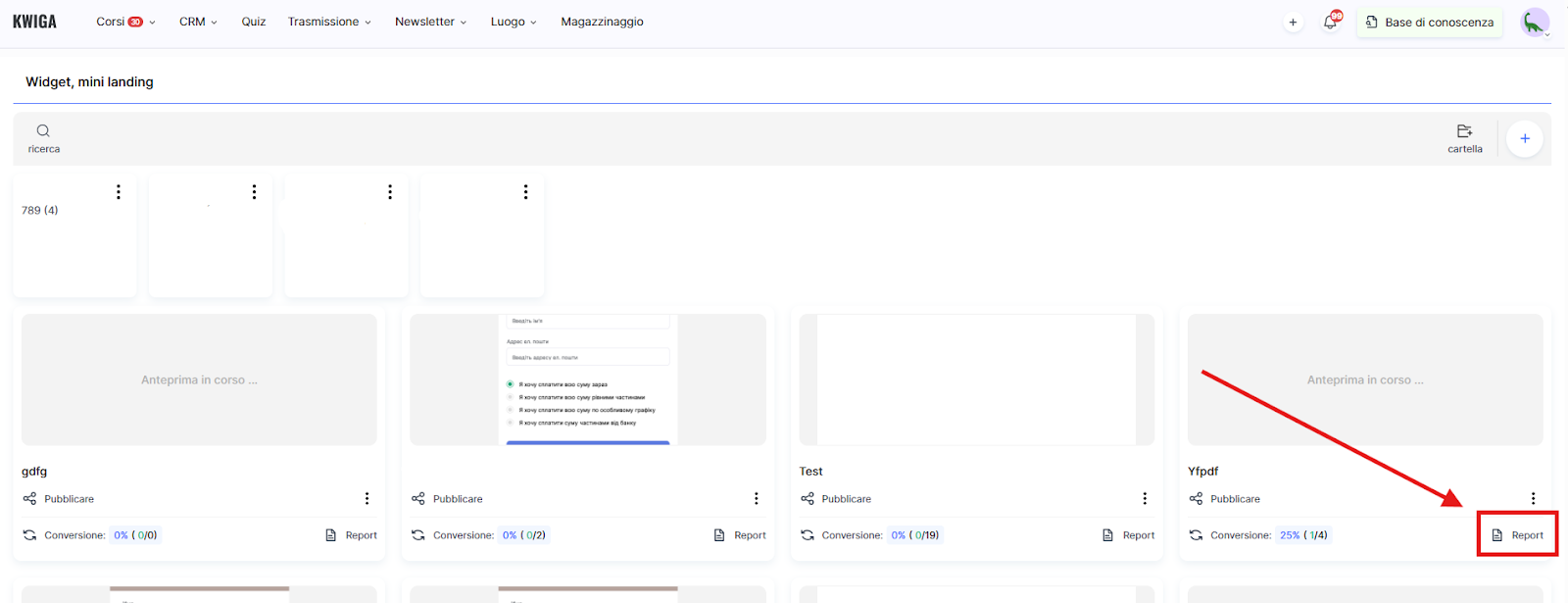This screenshot has height=603, width=1568.
Task: Expand the Corsi dropdown menu
Action: [x=125, y=22]
